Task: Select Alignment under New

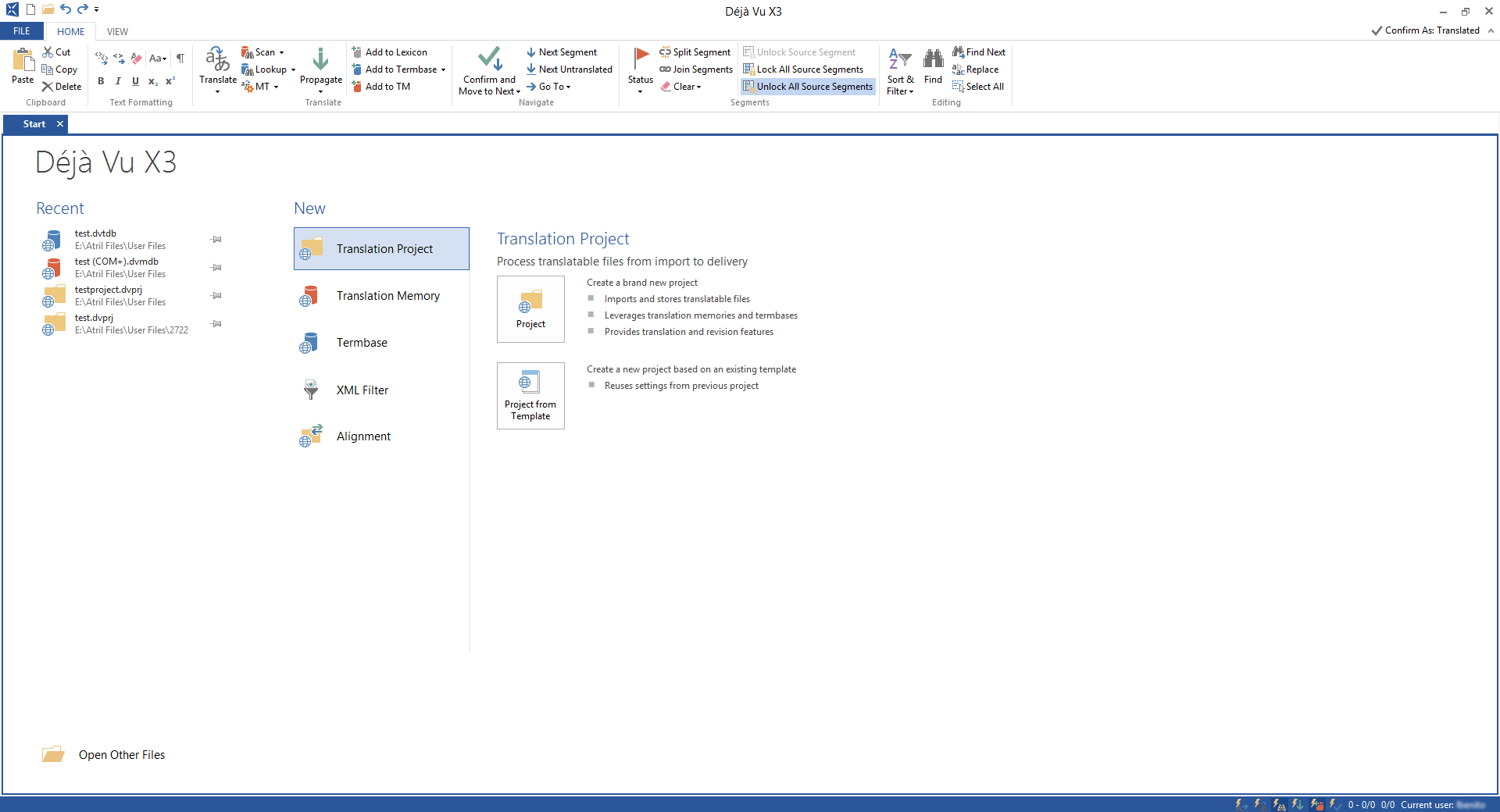Action: [x=381, y=436]
